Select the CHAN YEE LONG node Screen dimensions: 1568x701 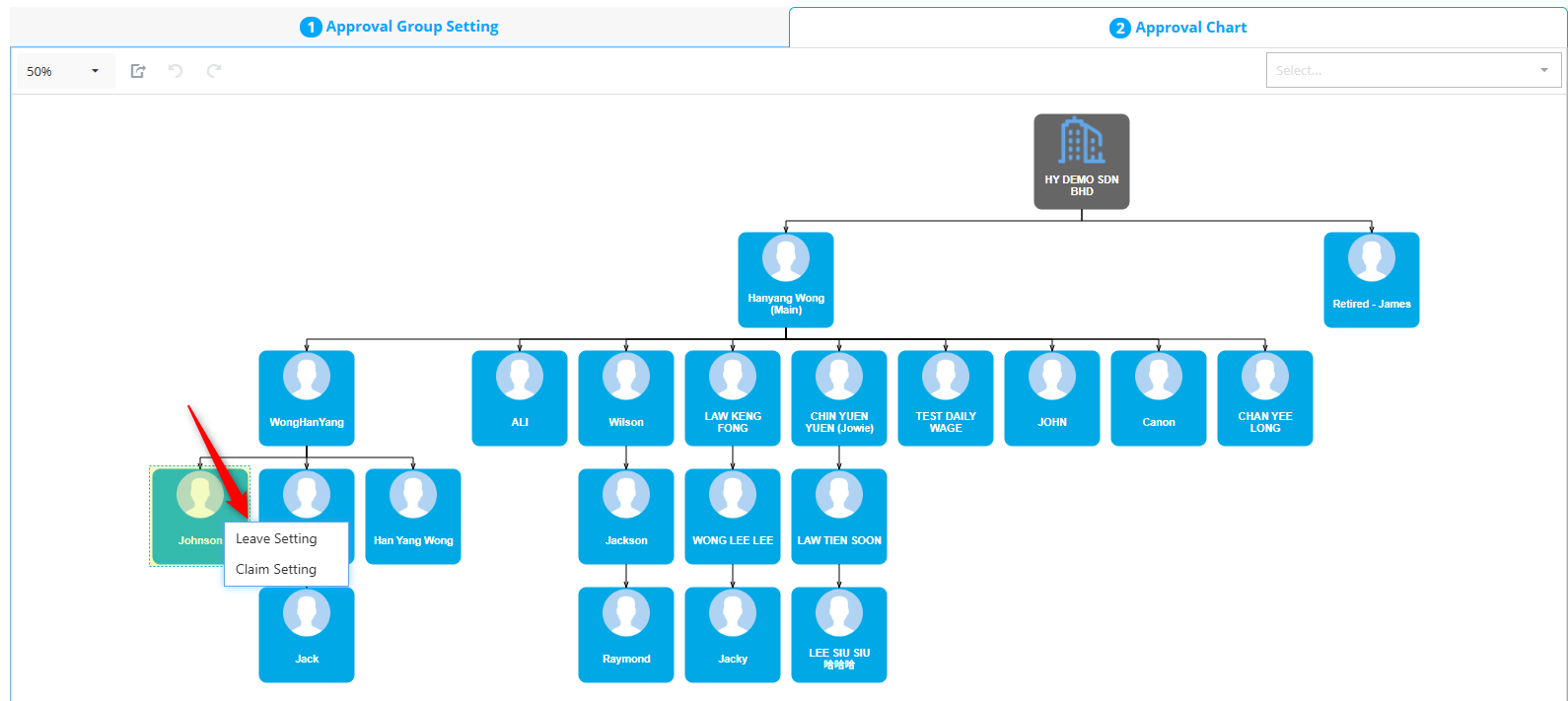click(1265, 398)
